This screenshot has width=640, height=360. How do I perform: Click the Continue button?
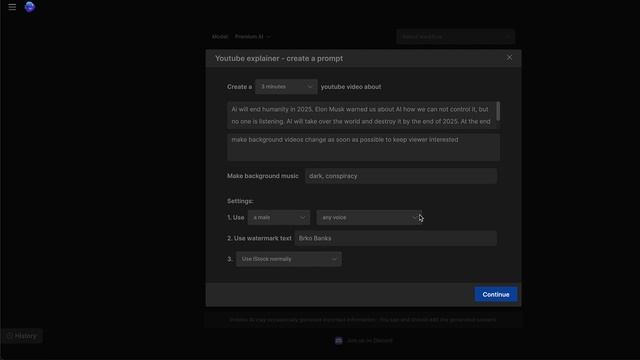pyautogui.click(x=496, y=294)
